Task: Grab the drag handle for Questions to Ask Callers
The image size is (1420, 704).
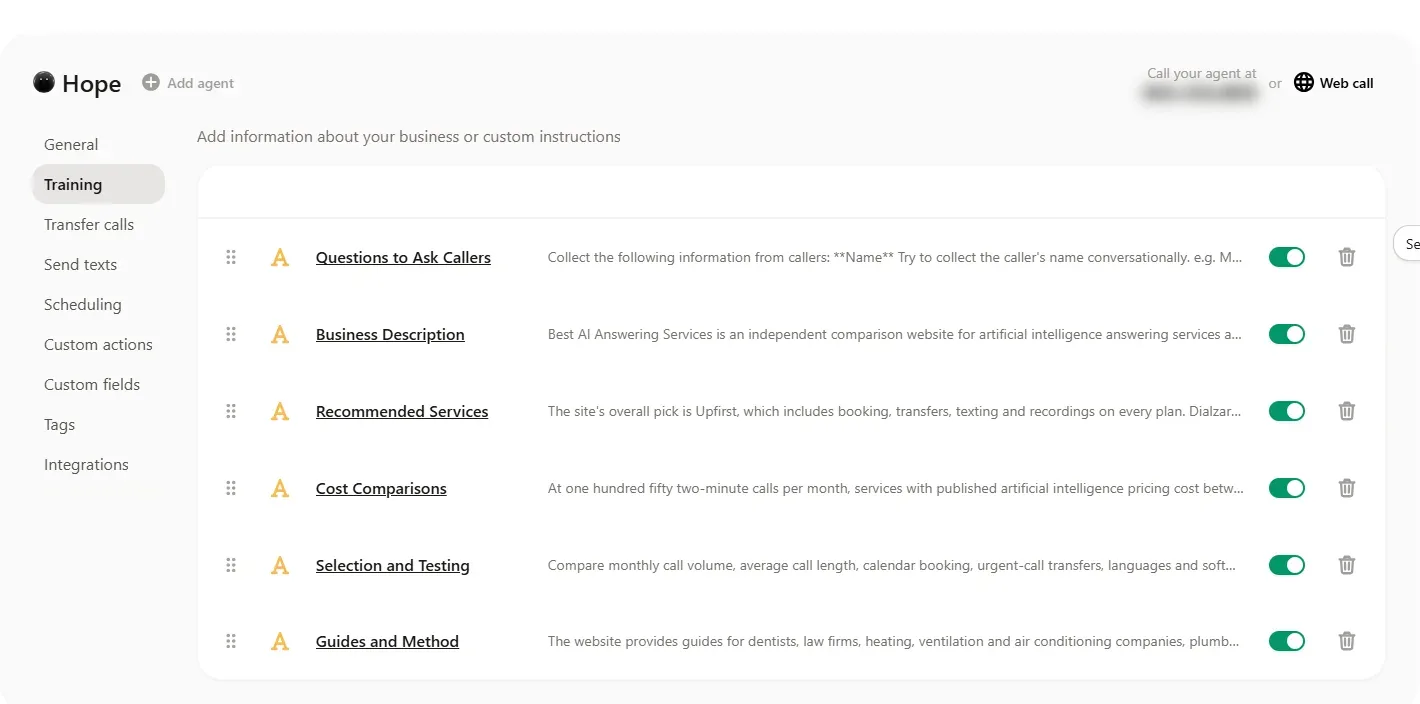Action: [231, 257]
